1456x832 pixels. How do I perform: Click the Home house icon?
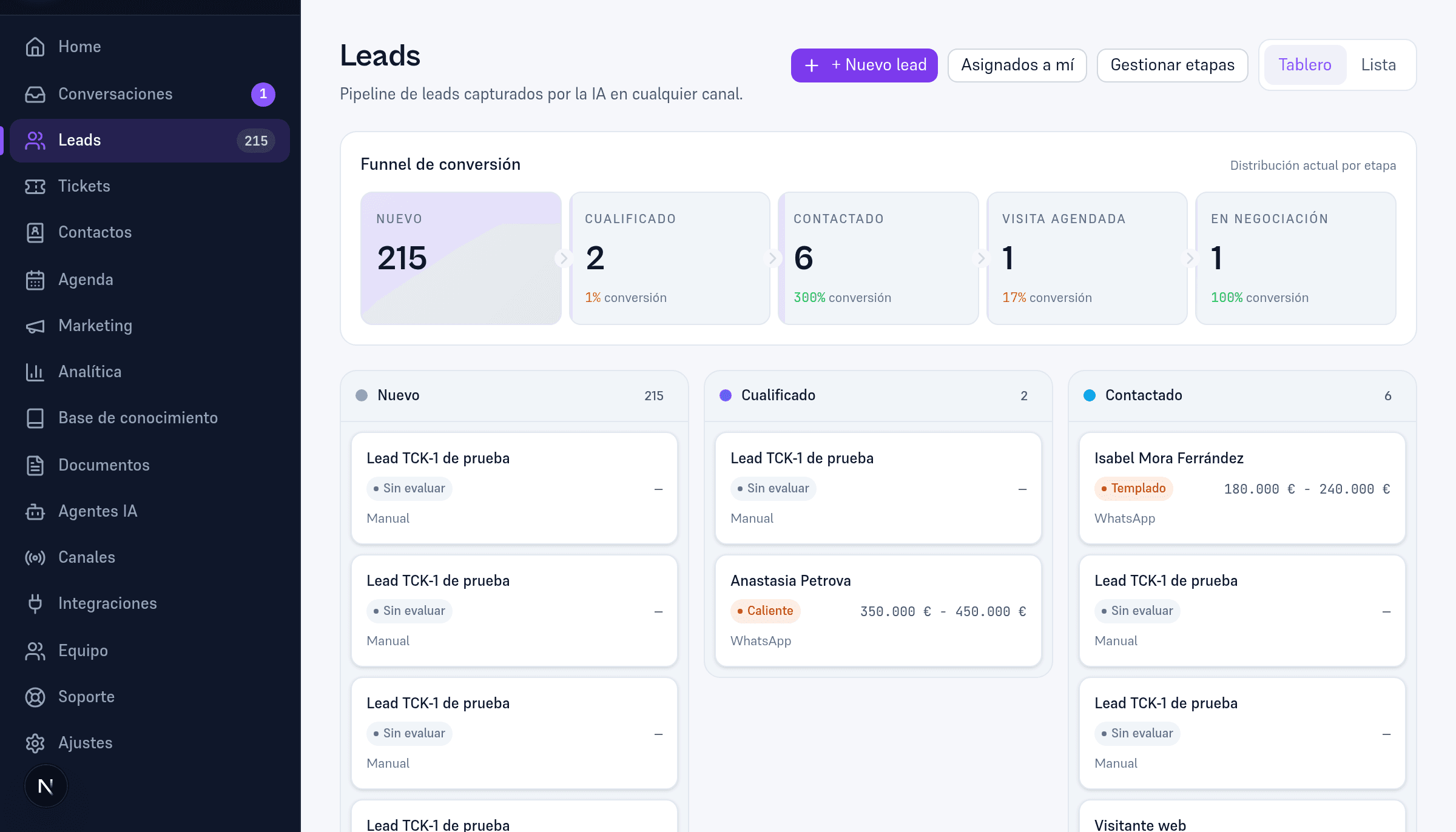35,47
